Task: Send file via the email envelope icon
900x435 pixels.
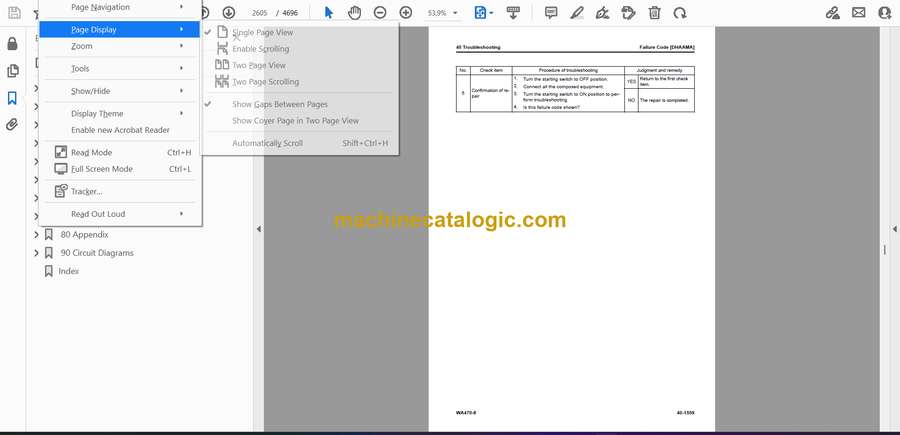Action: [859, 13]
